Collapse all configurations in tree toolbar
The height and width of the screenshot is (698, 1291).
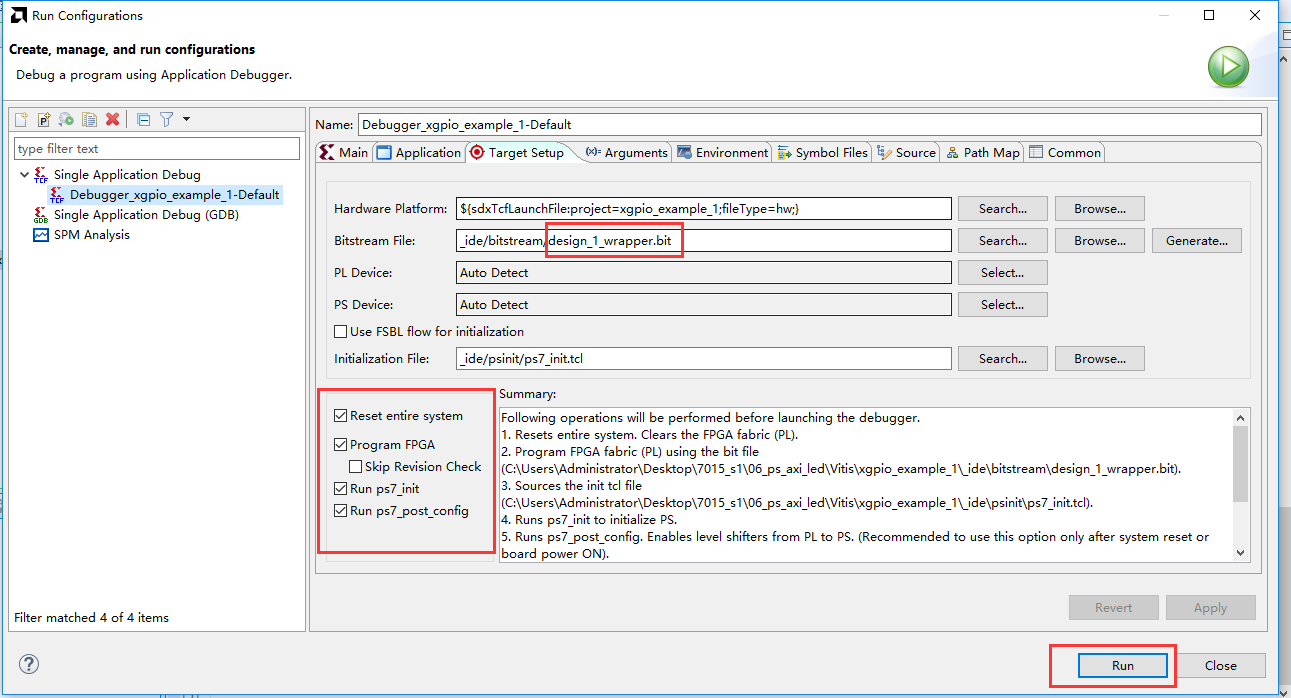tap(143, 119)
